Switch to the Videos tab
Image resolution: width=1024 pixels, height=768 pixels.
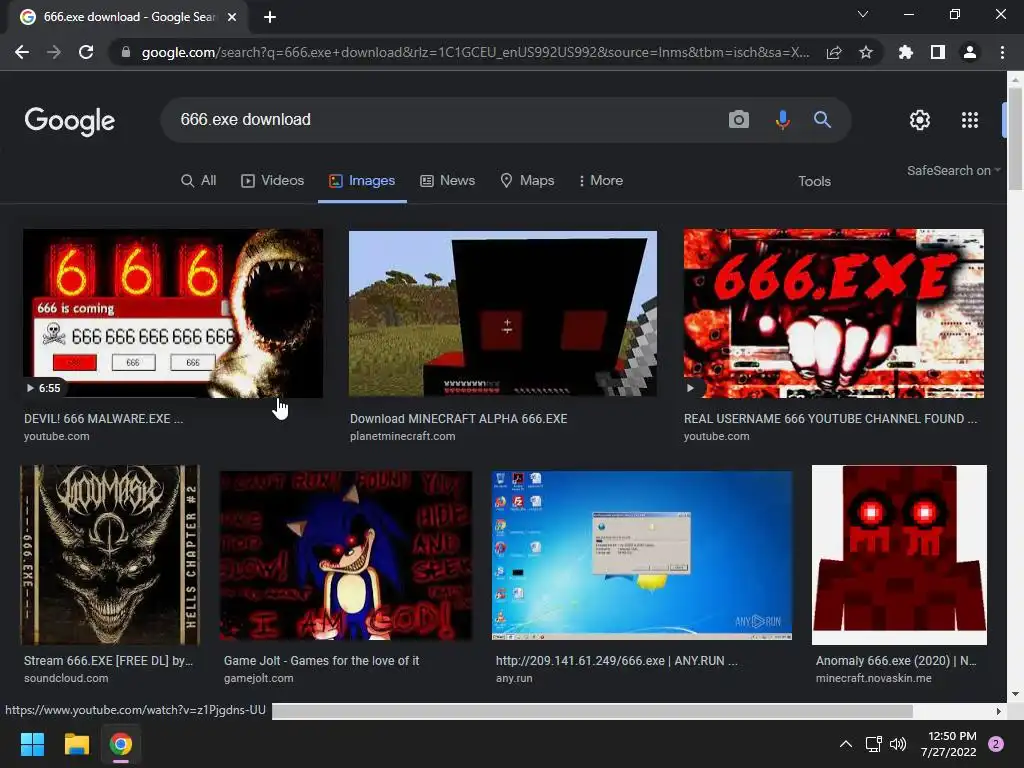click(x=272, y=180)
